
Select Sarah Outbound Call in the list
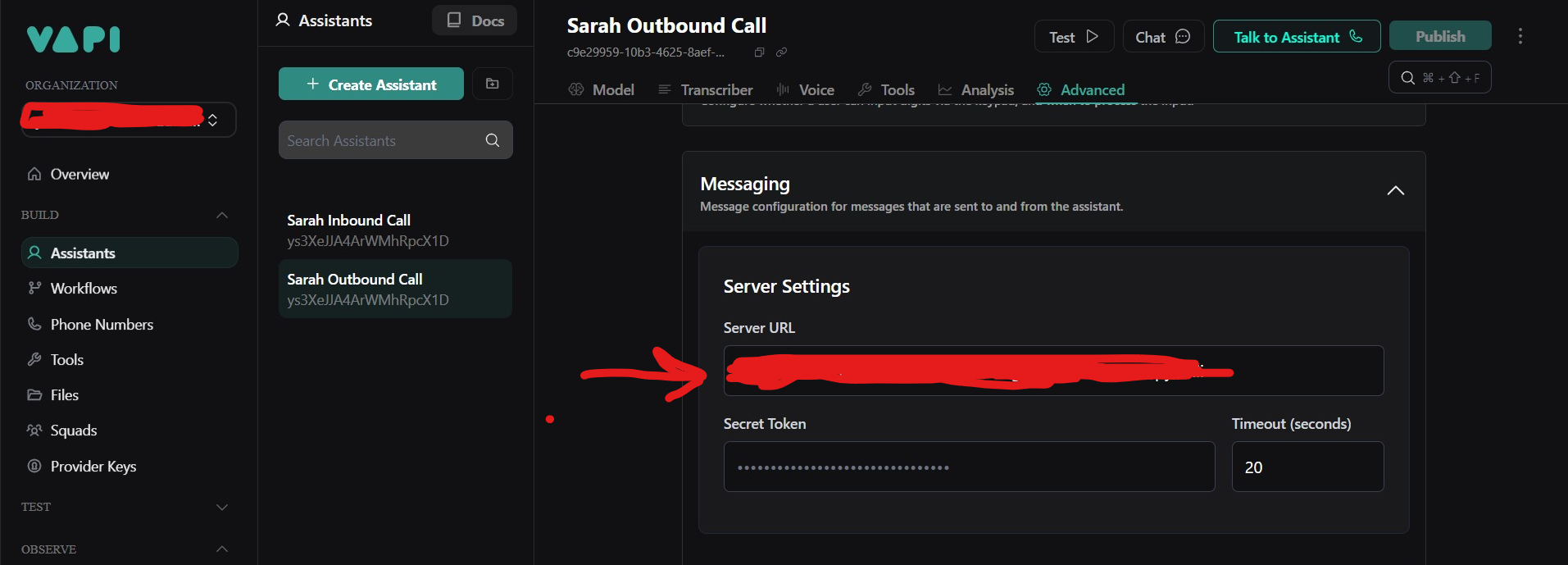click(x=395, y=289)
